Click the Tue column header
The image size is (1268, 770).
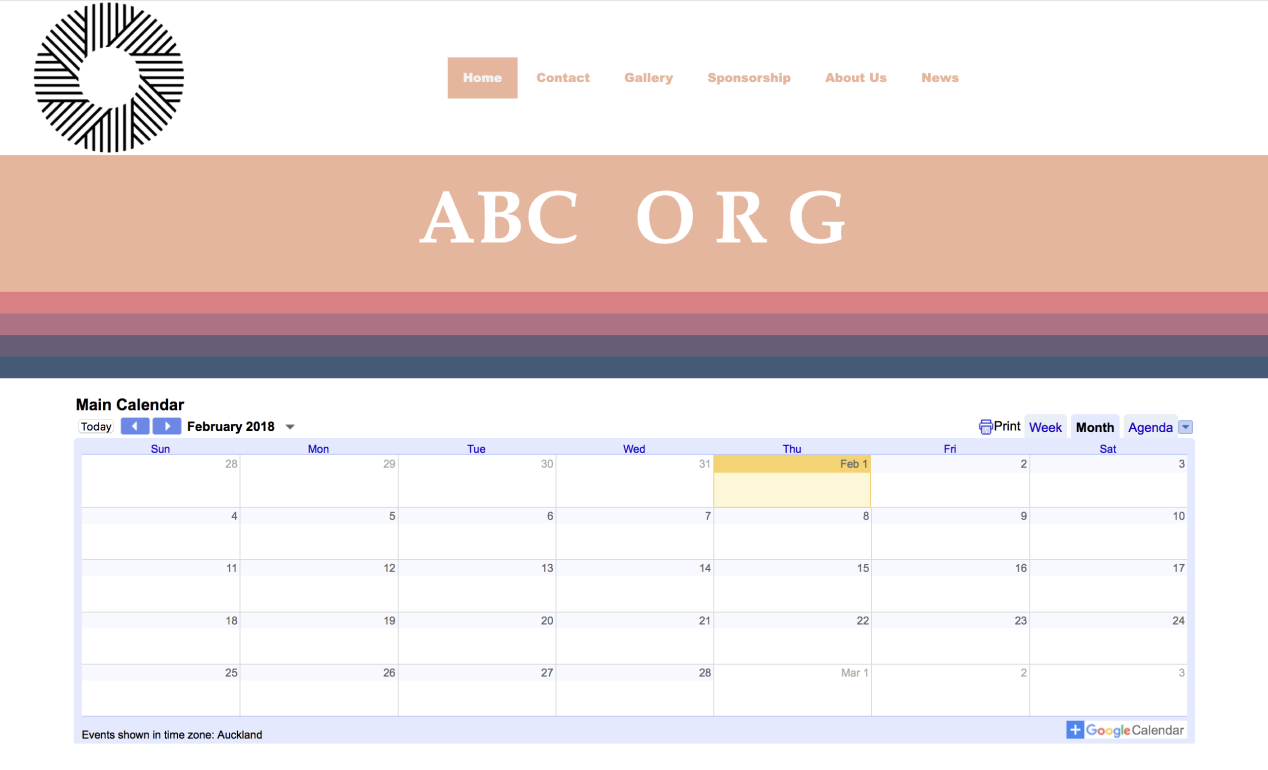coord(476,449)
